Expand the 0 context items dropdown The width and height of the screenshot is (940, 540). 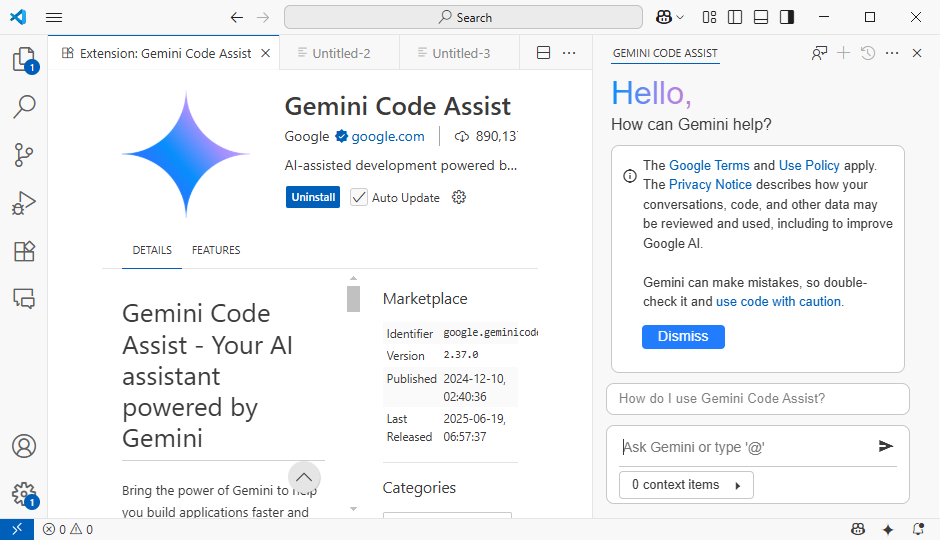tap(686, 485)
